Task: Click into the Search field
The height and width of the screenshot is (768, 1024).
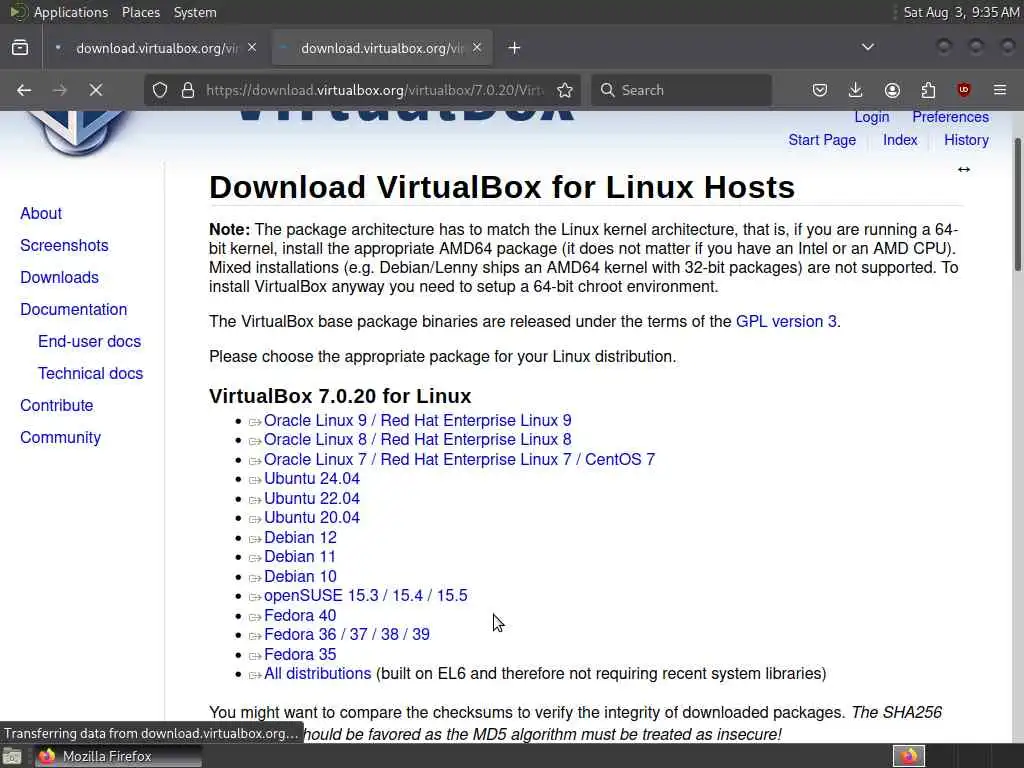Action: click(x=682, y=90)
